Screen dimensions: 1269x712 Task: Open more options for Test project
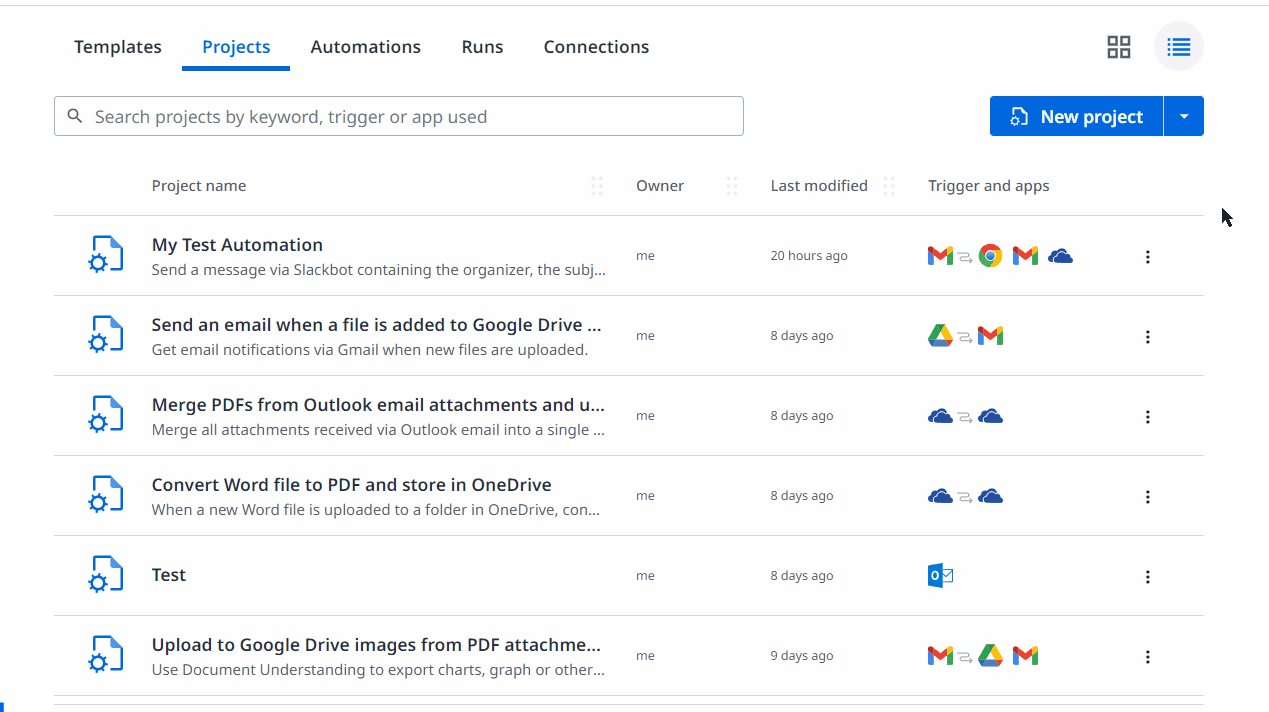[x=1147, y=577]
